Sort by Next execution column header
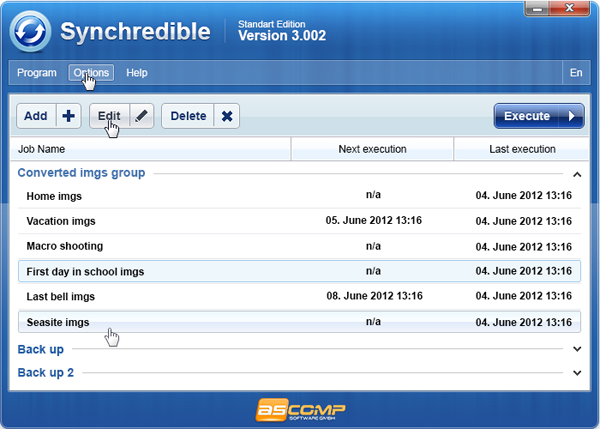The image size is (600, 429). (372, 149)
